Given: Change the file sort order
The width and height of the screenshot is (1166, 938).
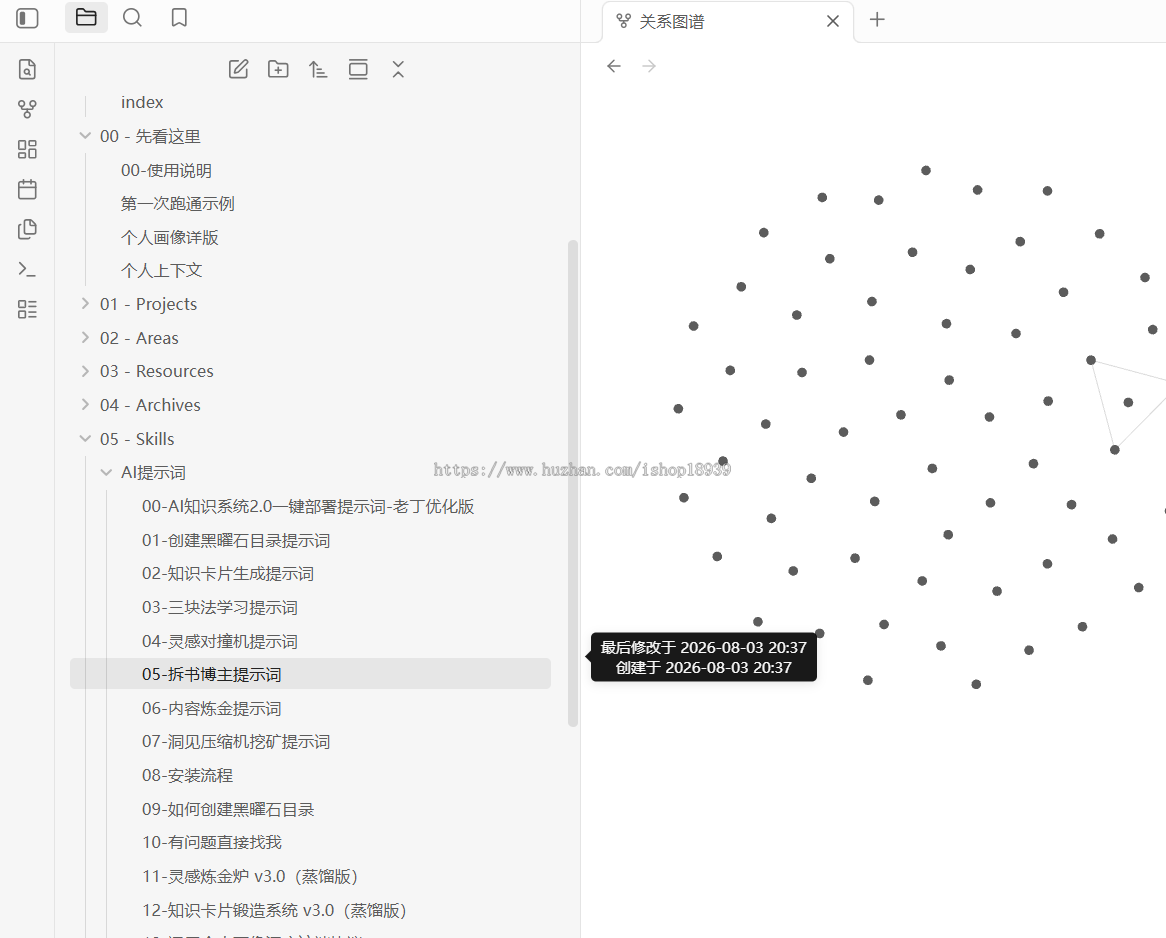Looking at the screenshot, I should click(318, 69).
